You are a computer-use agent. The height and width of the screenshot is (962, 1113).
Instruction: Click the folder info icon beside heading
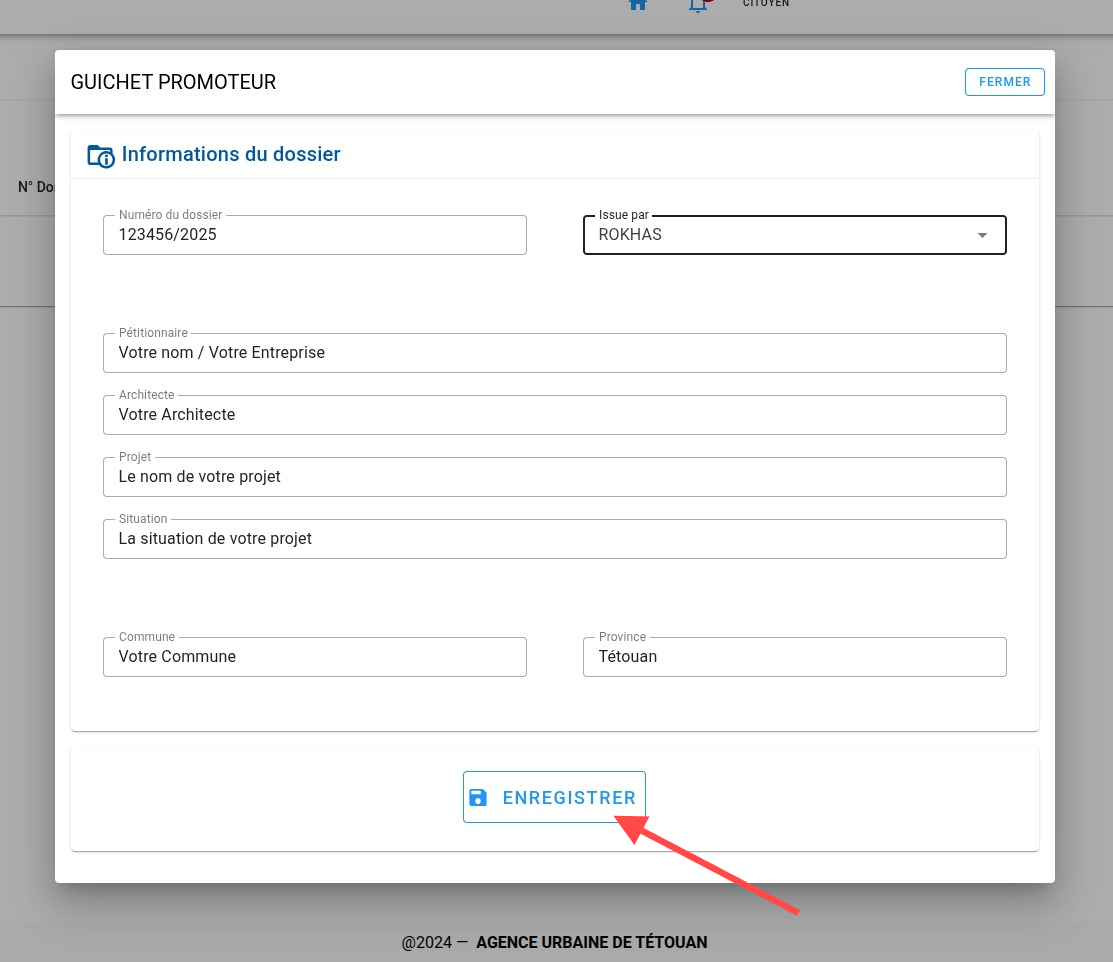[101, 155]
